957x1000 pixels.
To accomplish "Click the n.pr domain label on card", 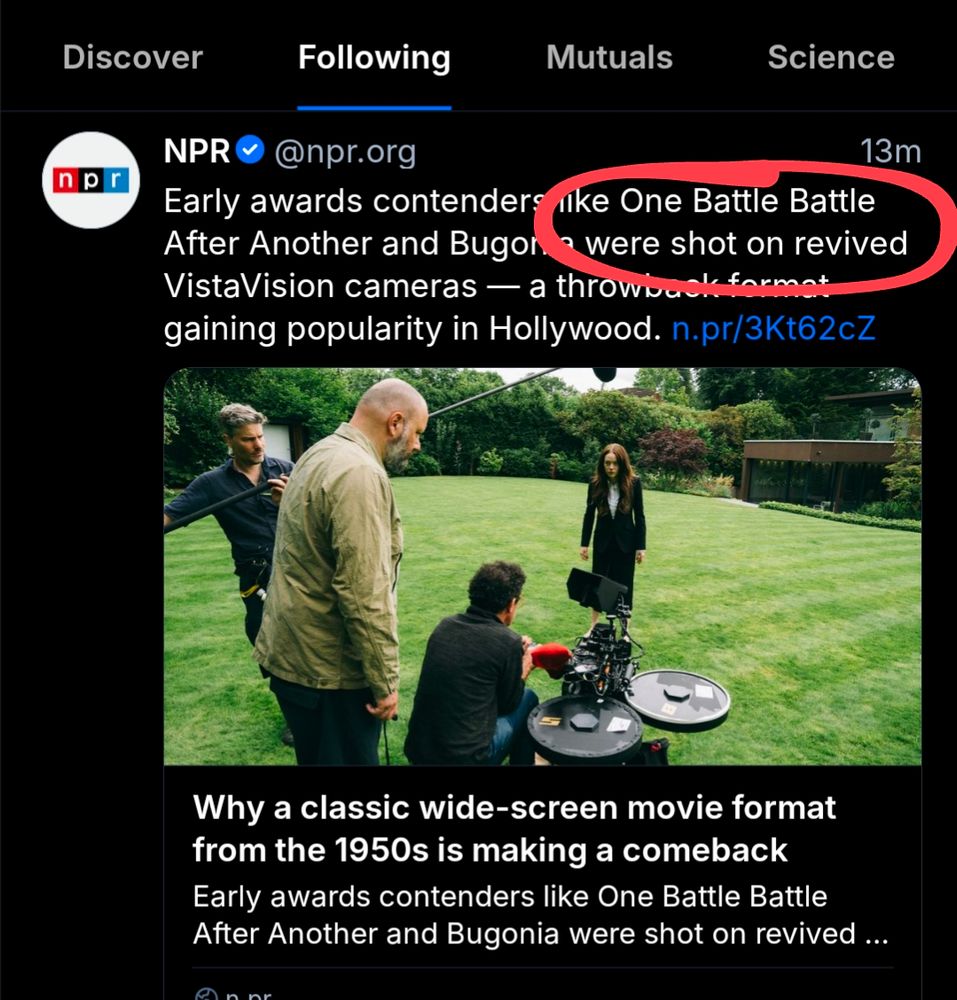I will point(249,994).
